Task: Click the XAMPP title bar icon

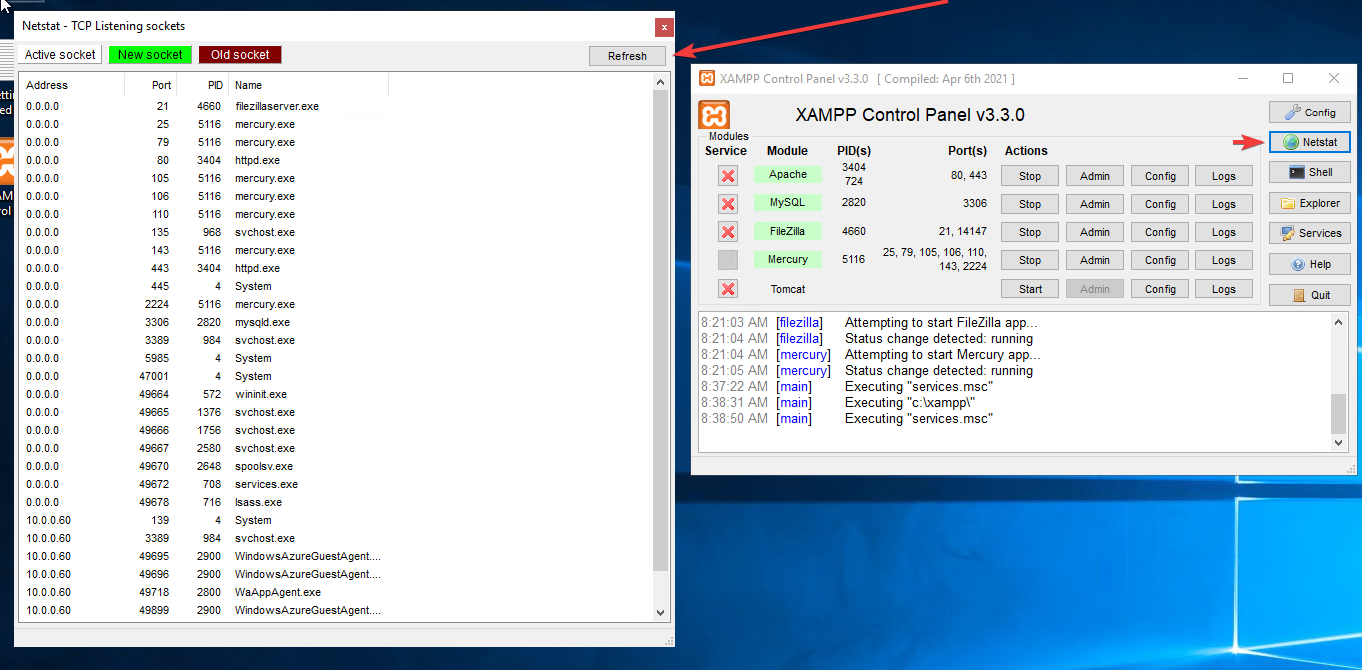Action: (707, 78)
